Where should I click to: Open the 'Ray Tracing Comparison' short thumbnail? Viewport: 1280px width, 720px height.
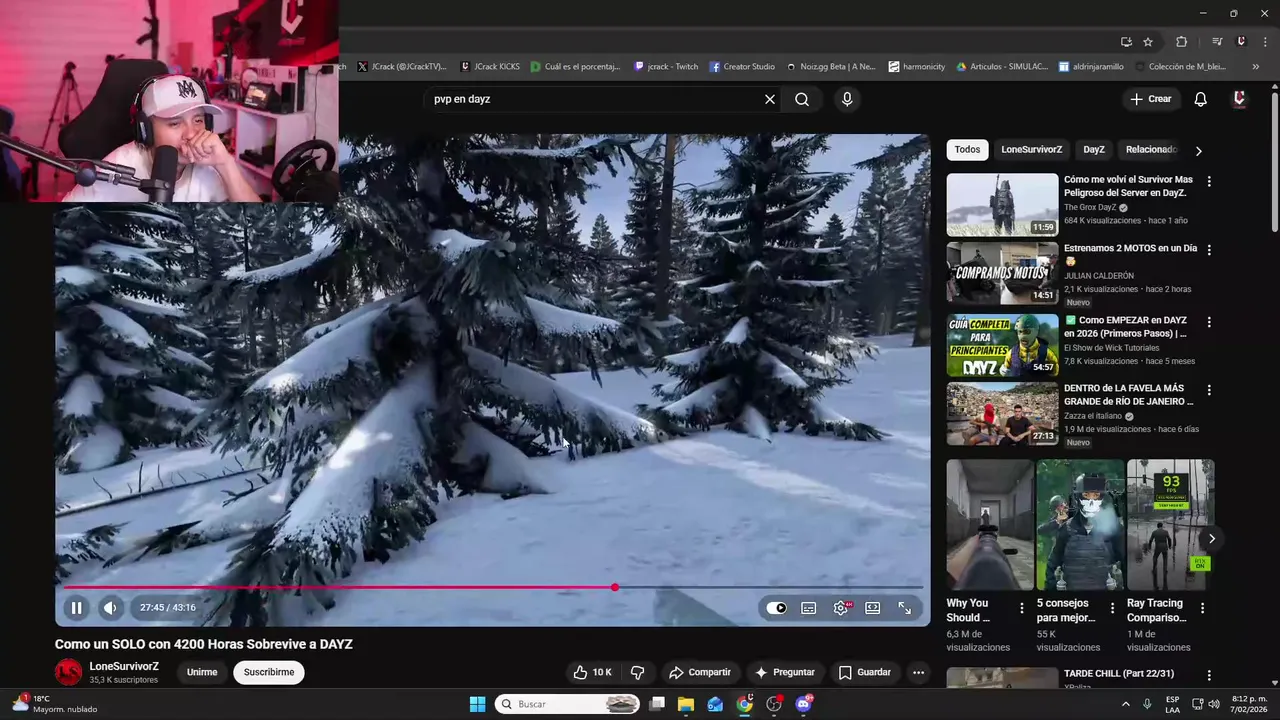coord(1170,525)
